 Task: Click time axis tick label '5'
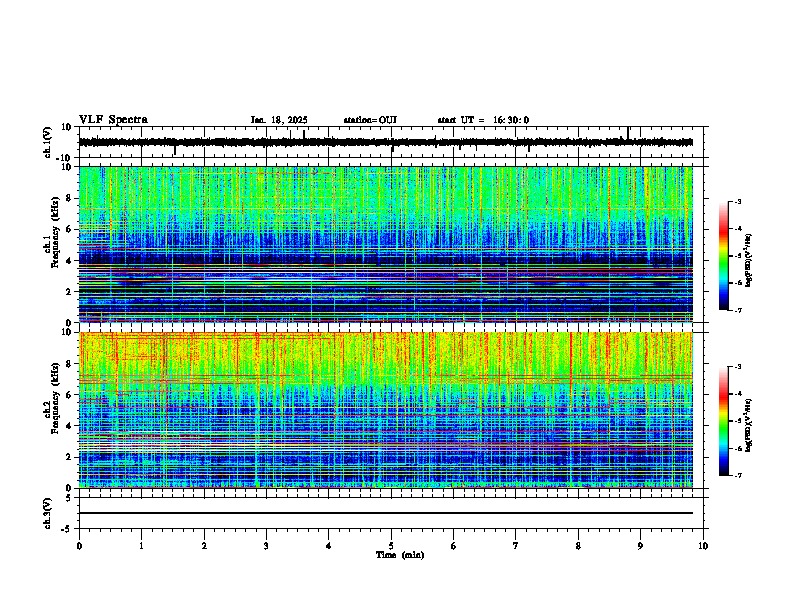(x=391, y=546)
